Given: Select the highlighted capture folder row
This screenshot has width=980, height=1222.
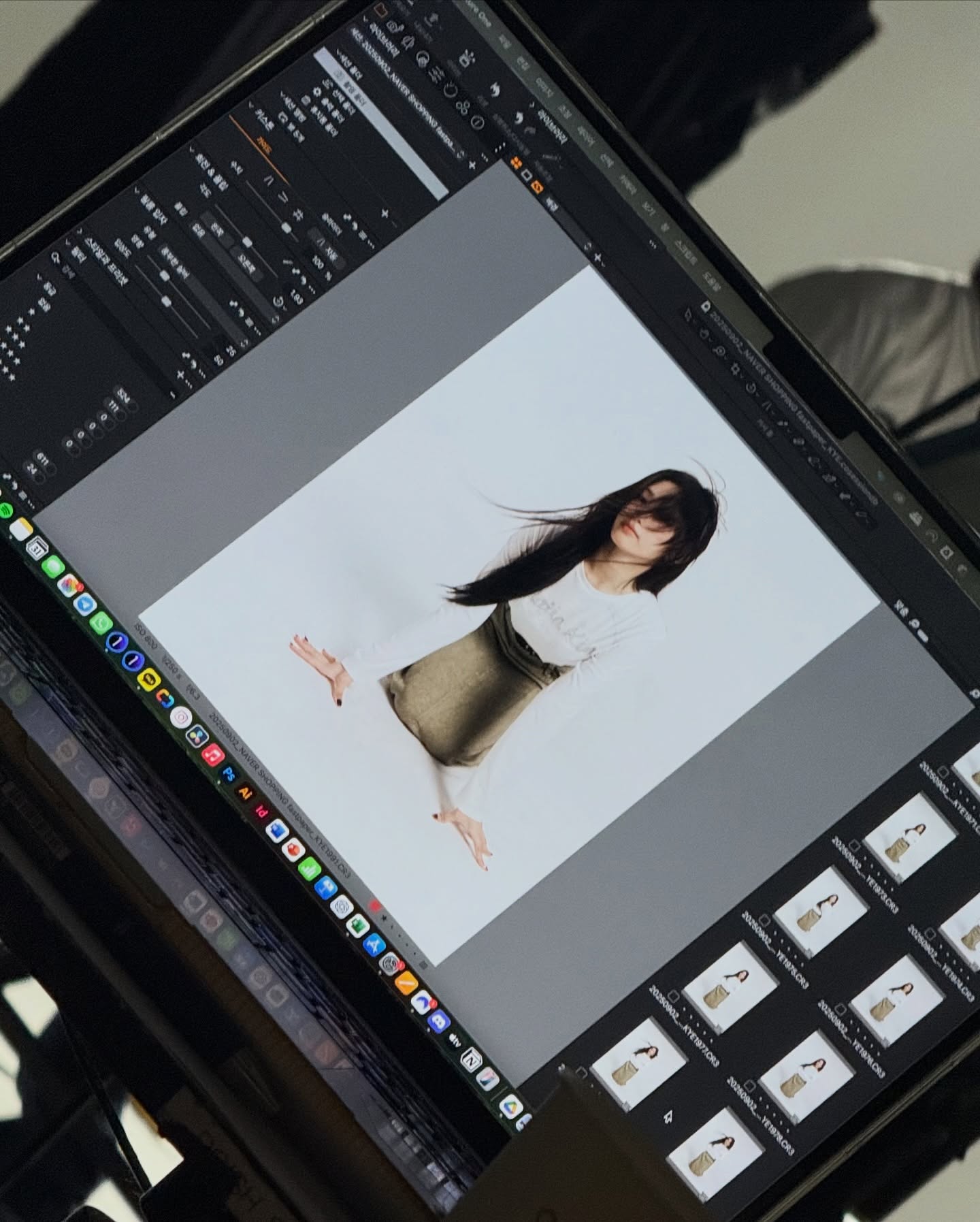Looking at the screenshot, I should [x=381, y=121].
